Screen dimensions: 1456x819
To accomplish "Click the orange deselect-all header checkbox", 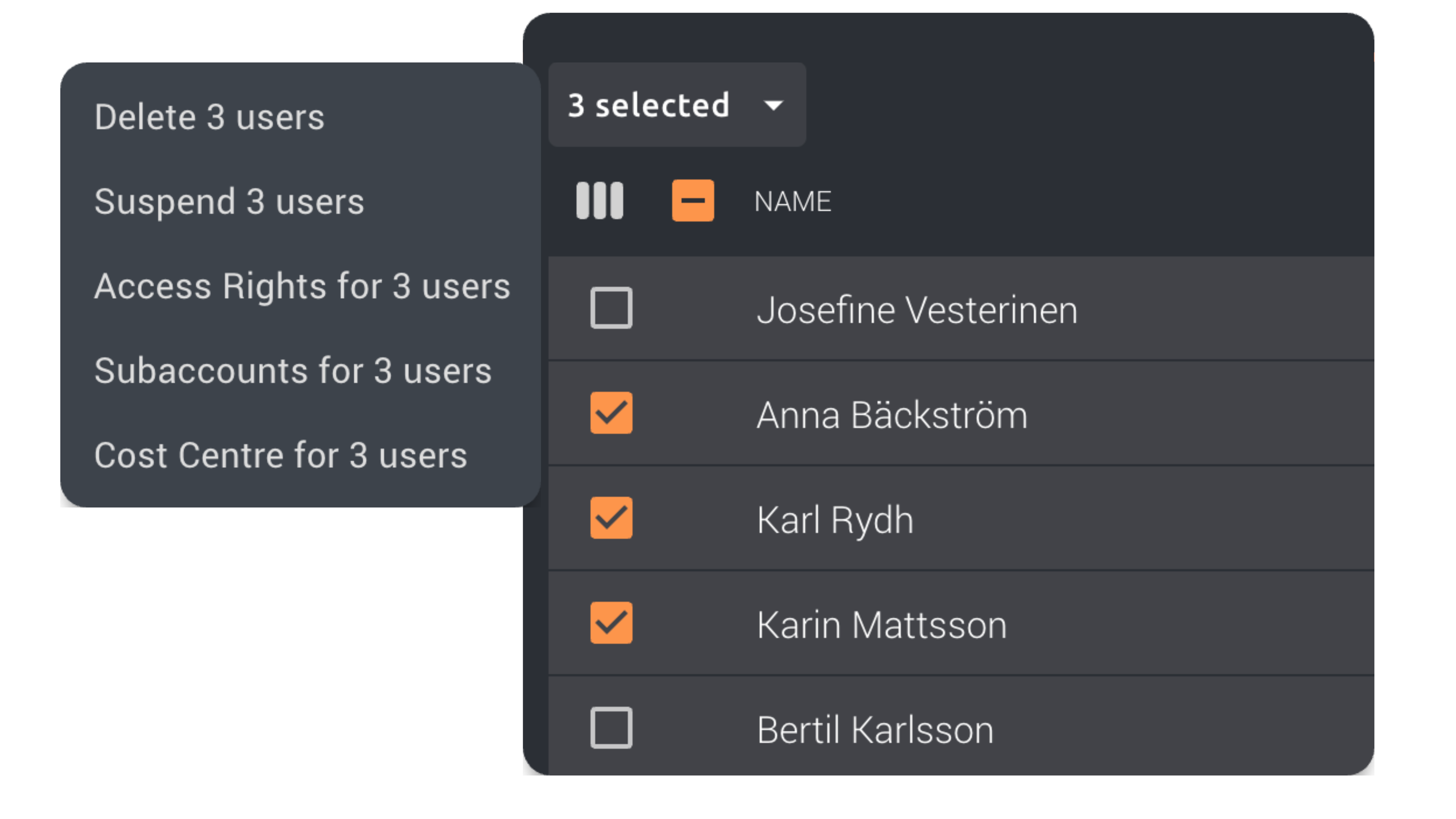I will coord(692,201).
